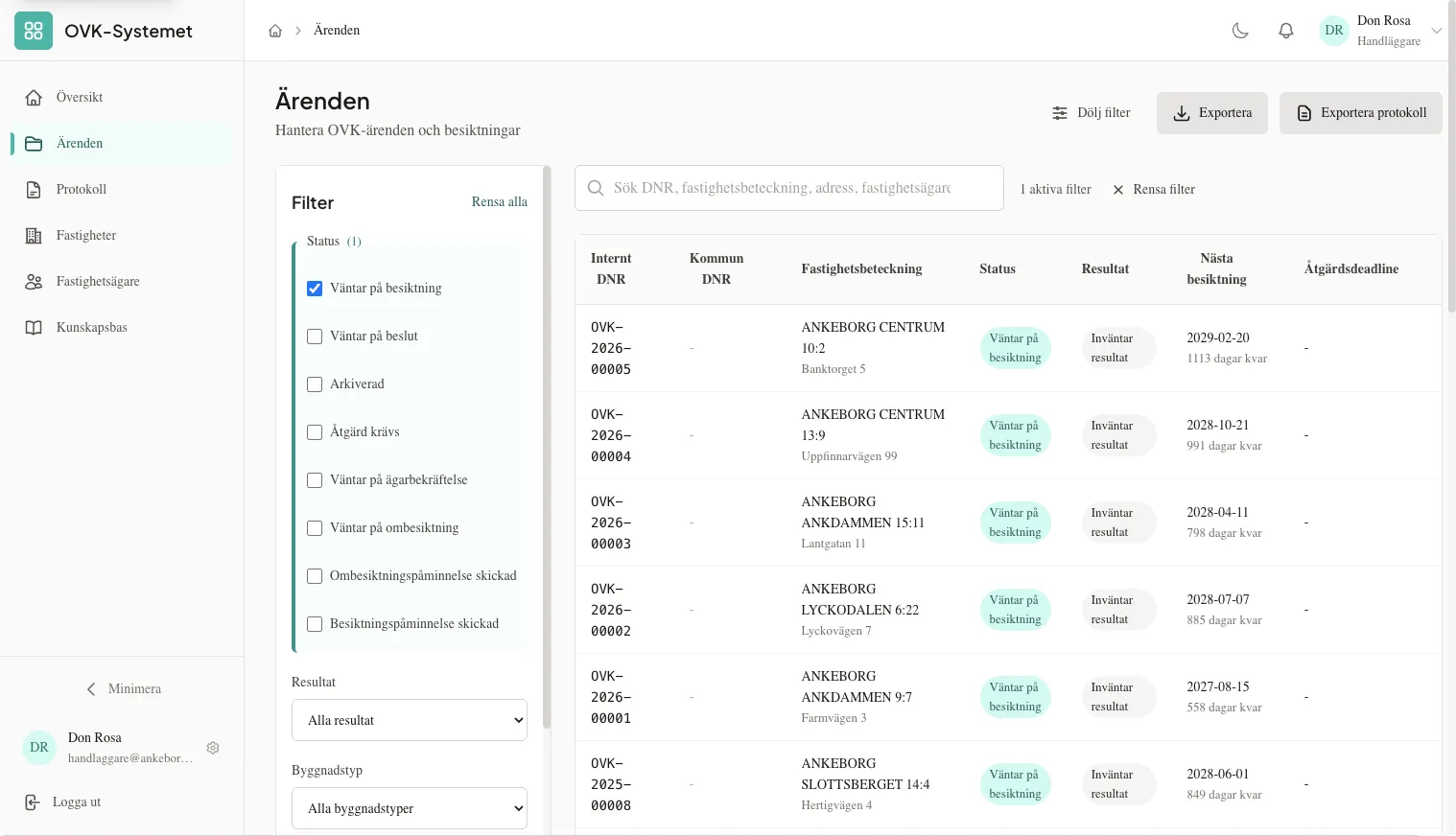This screenshot has height=836, width=1456.
Task: Open user settings via the gear icon
Action: [213, 748]
